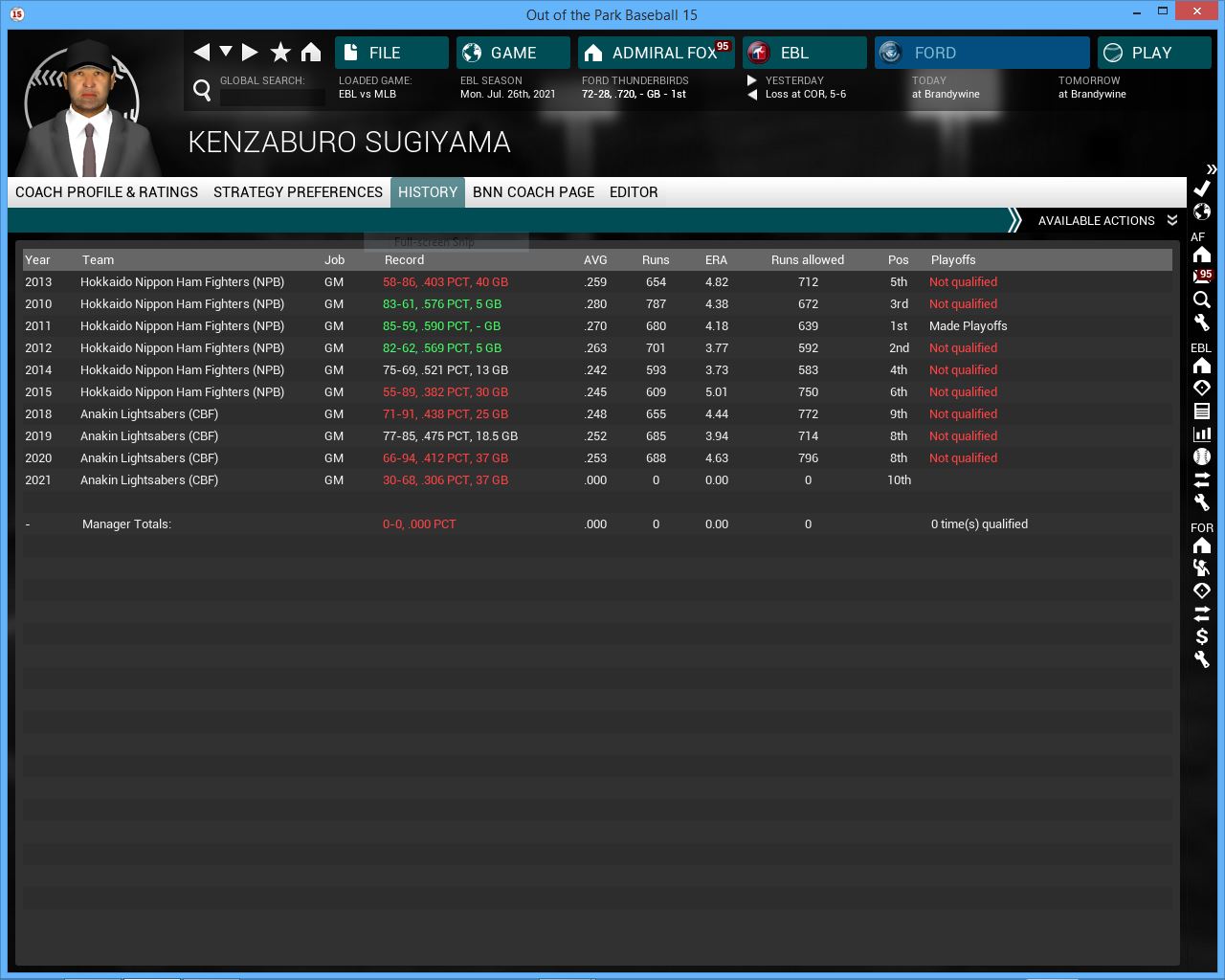Screen dimensions: 1225x980
Task: Open the GAME menu
Action: click(x=513, y=53)
